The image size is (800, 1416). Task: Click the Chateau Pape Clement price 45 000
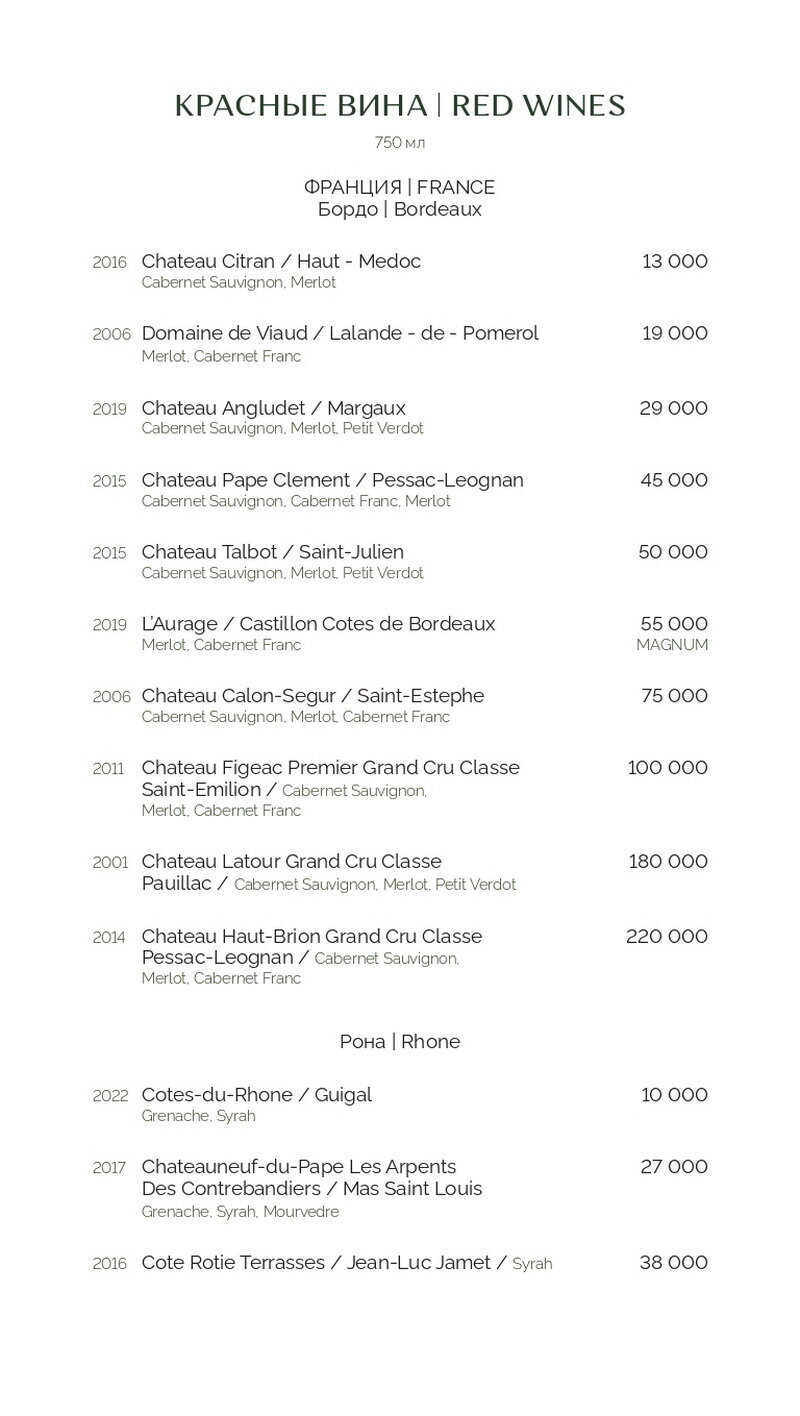pos(674,480)
